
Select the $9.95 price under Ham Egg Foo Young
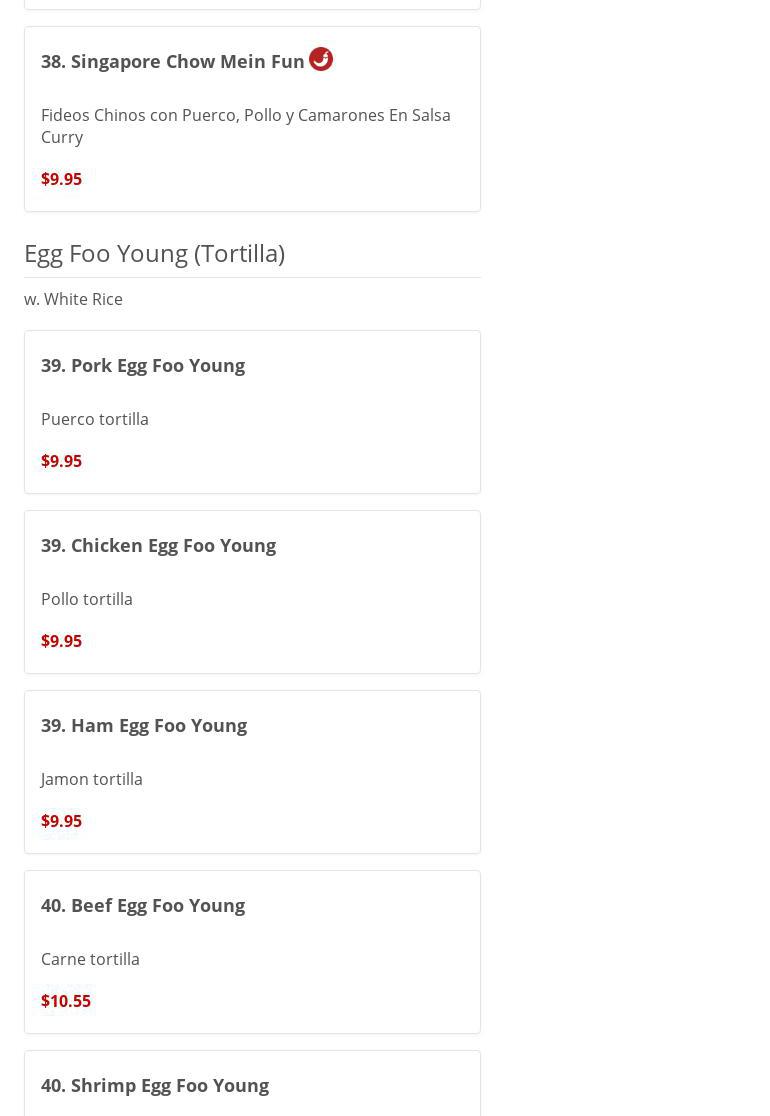tap(61, 821)
